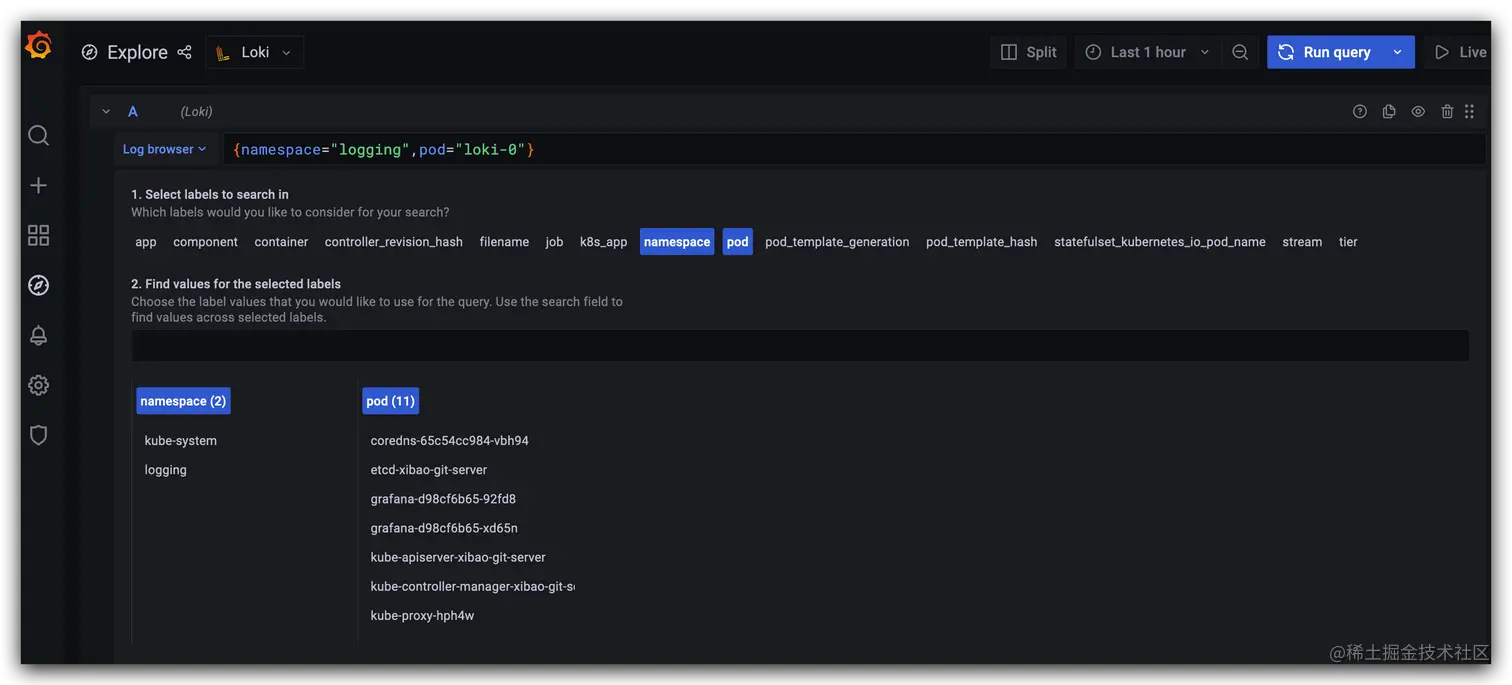This screenshot has height=685, width=1512.
Task: Deselect the namespace label
Action: coord(677,242)
